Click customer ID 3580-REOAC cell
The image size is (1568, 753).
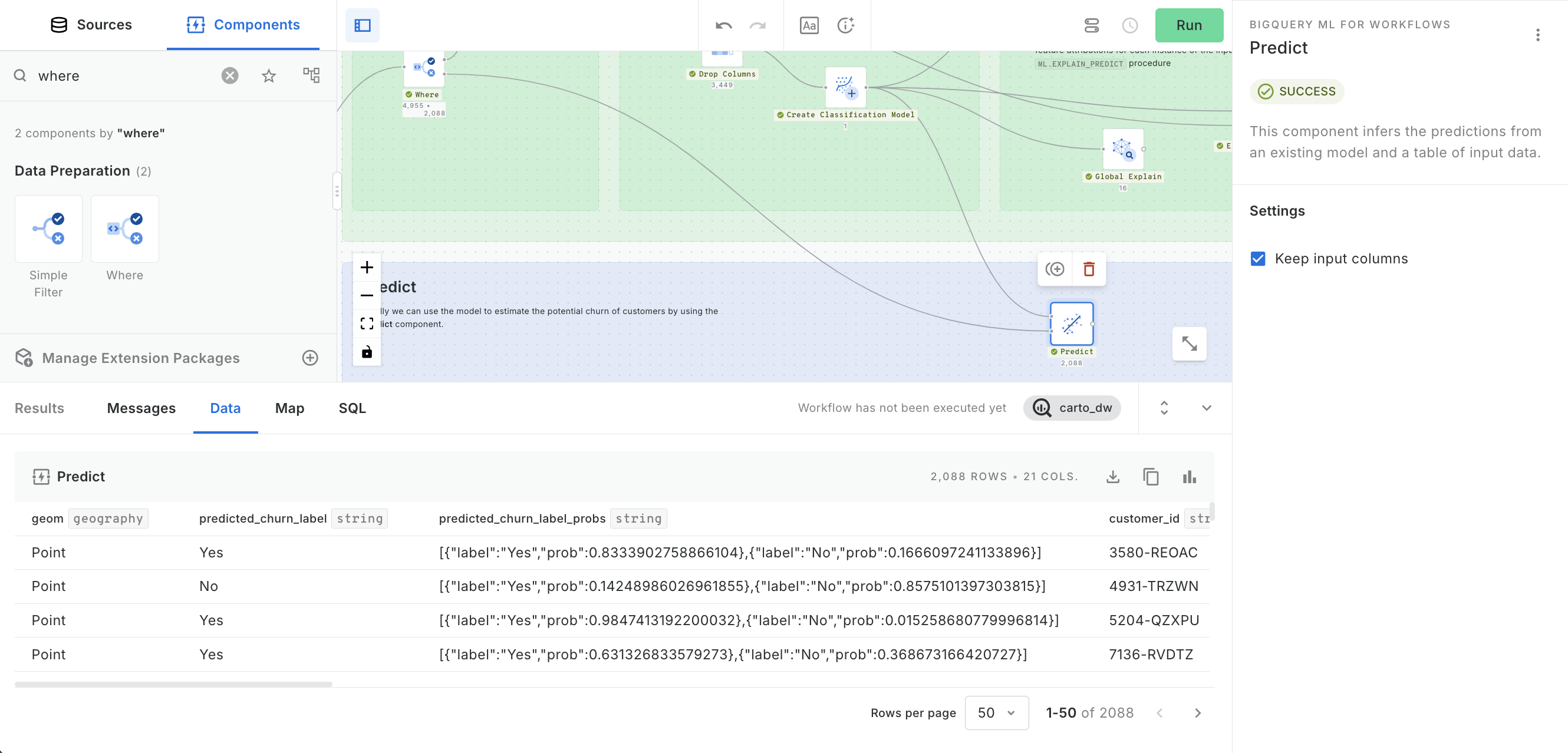coord(1153,553)
